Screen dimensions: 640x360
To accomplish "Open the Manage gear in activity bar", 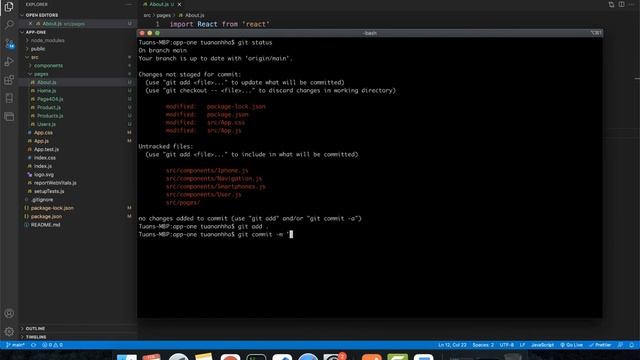I will point(9,331).
